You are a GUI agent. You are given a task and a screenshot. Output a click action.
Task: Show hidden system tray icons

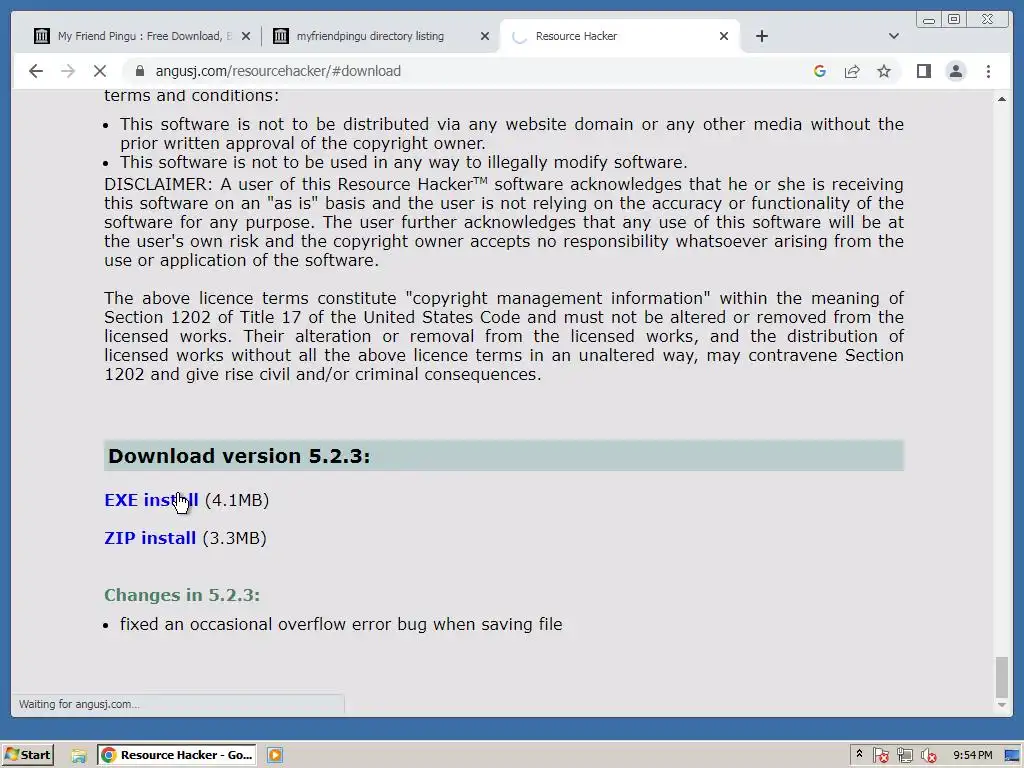[x=859, y=754]
